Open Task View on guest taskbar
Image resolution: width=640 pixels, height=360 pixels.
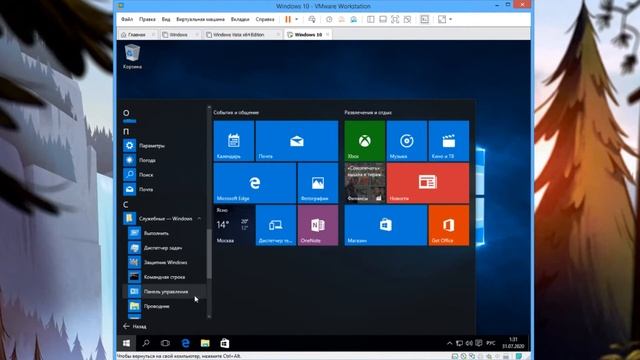coord(165,343)
